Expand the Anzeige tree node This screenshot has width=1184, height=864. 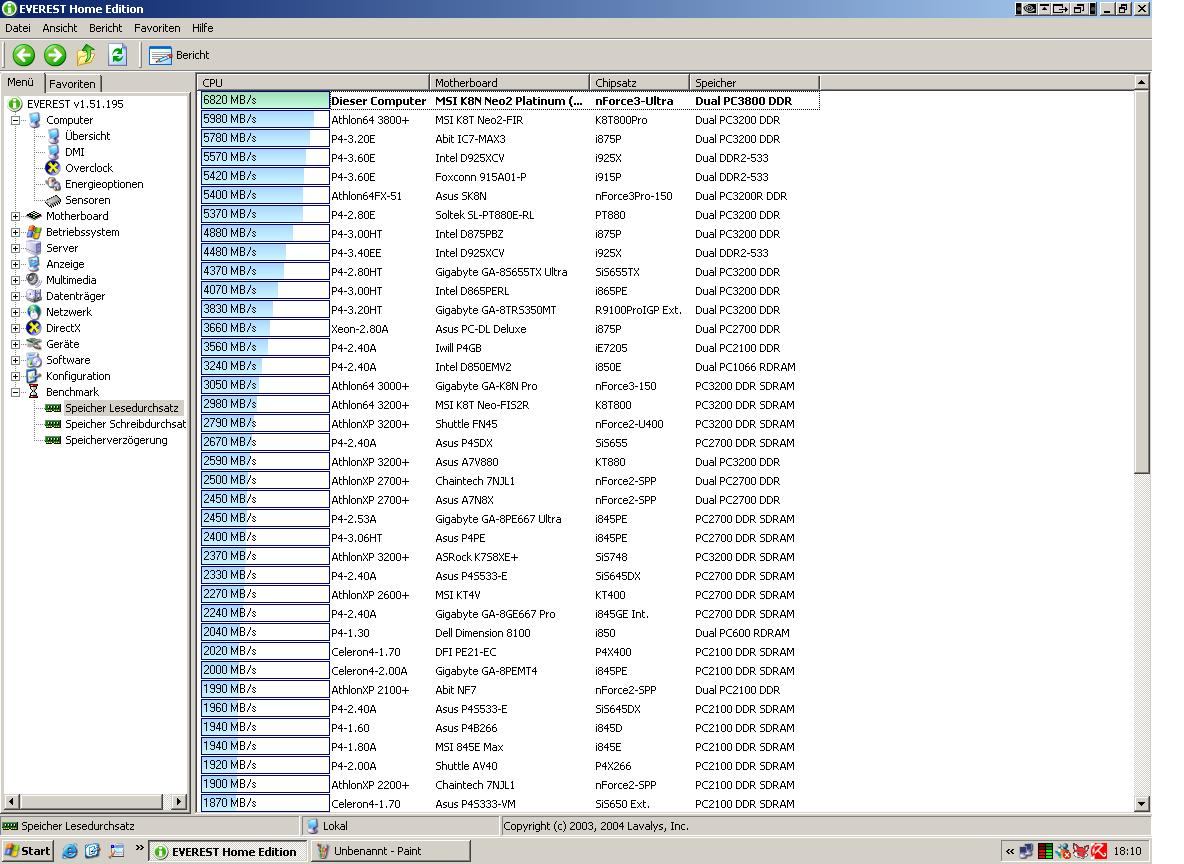(x=15, y=264)
